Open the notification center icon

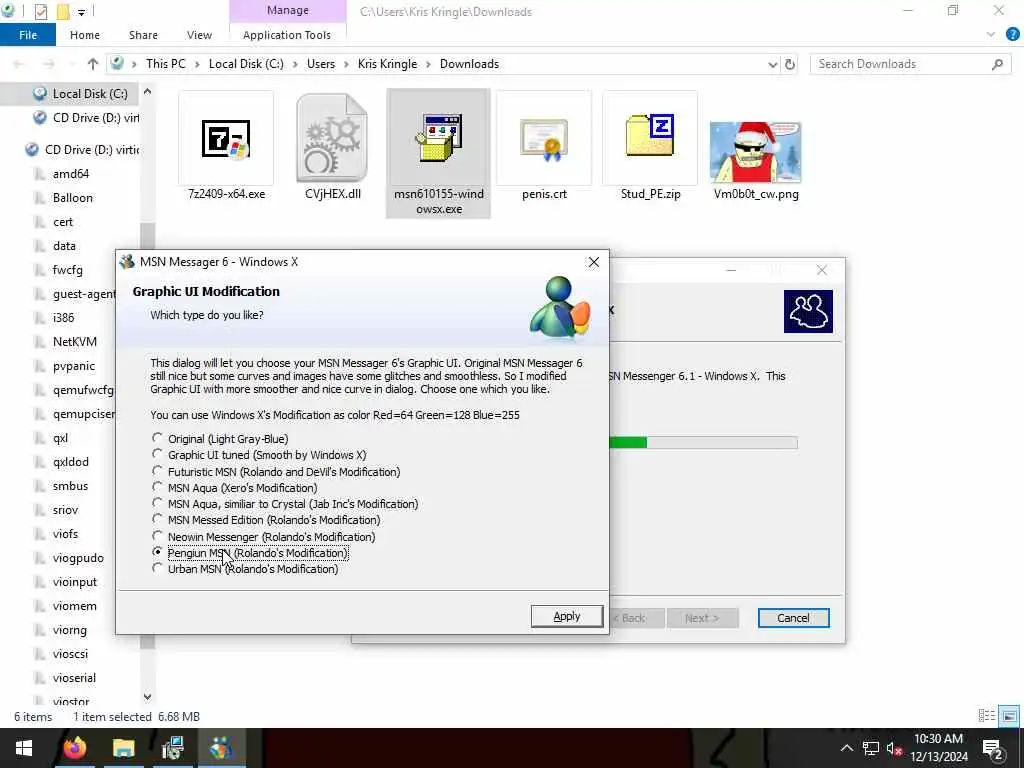click(993, 749)
